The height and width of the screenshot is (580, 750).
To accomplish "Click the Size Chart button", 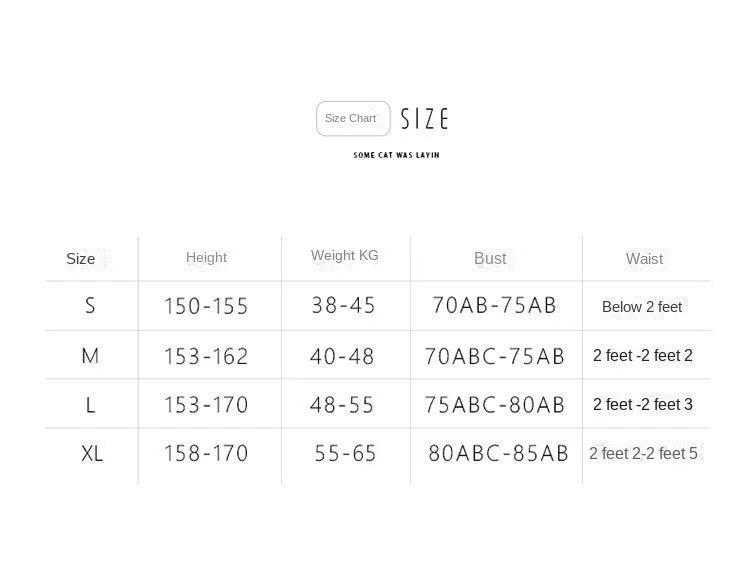I will pyautogui.click(x=352, y=119).
